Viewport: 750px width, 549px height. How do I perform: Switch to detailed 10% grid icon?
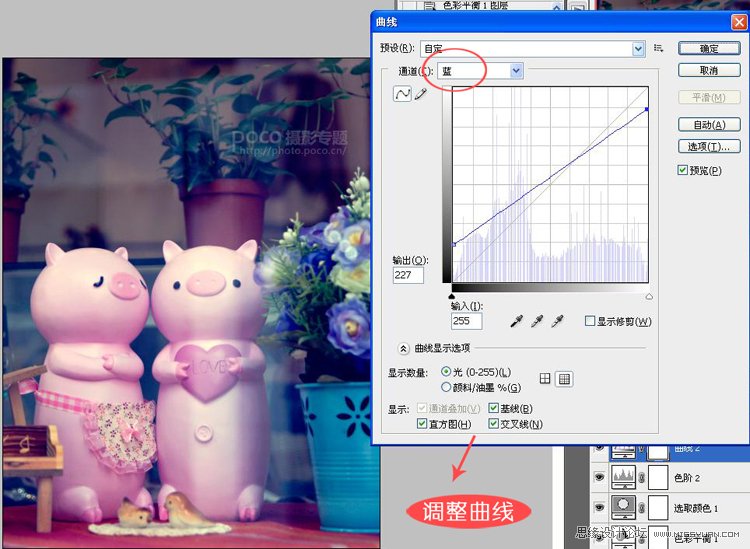click(564, 379)
